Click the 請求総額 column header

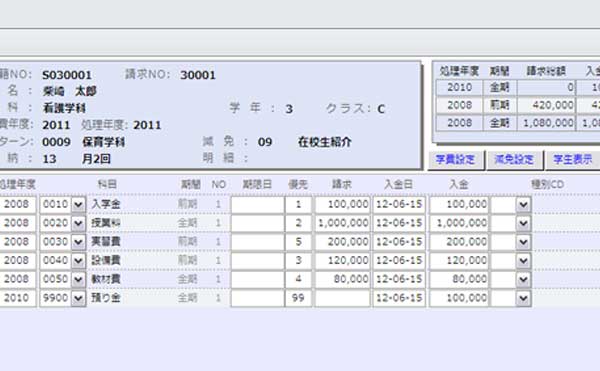(546, 71)
